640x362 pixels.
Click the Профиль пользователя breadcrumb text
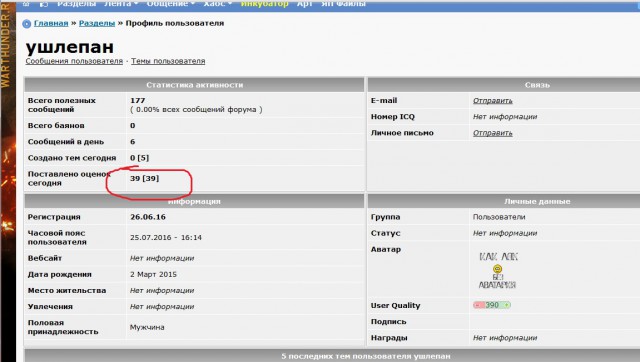click(175, 23)
